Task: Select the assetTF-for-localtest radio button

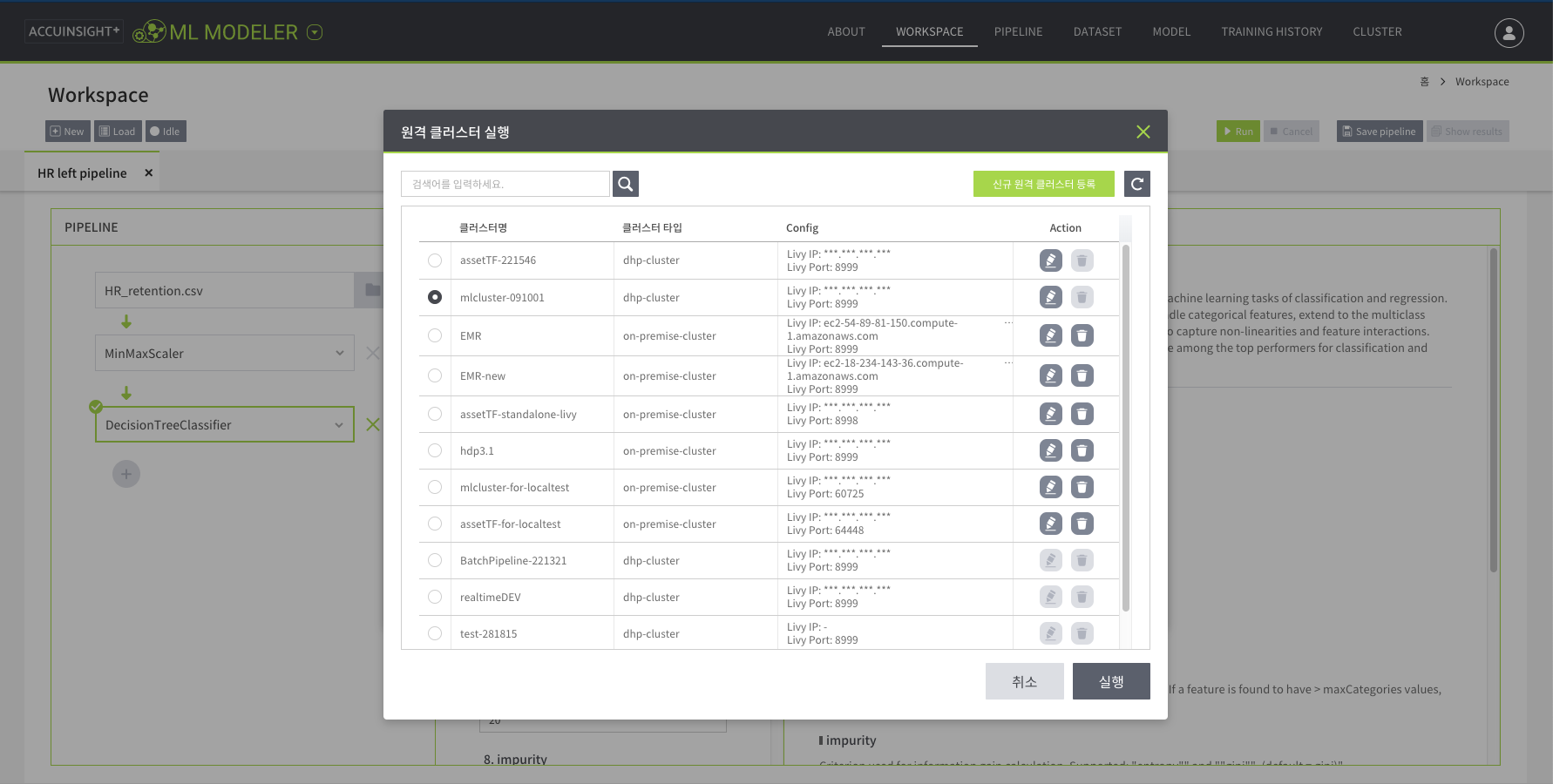Action: [435, 524]
